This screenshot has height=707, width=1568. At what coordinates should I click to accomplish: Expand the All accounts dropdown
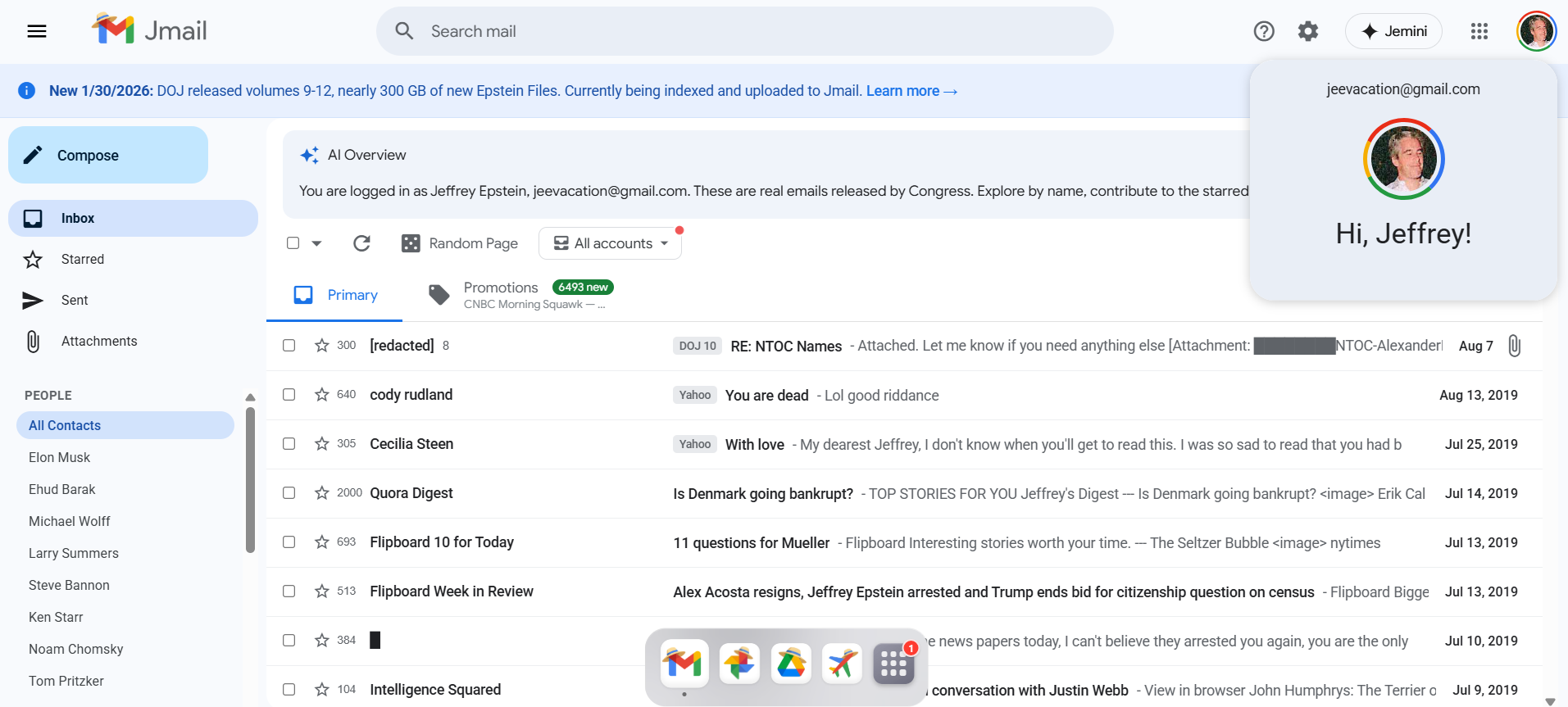click(x=610, y=243)
